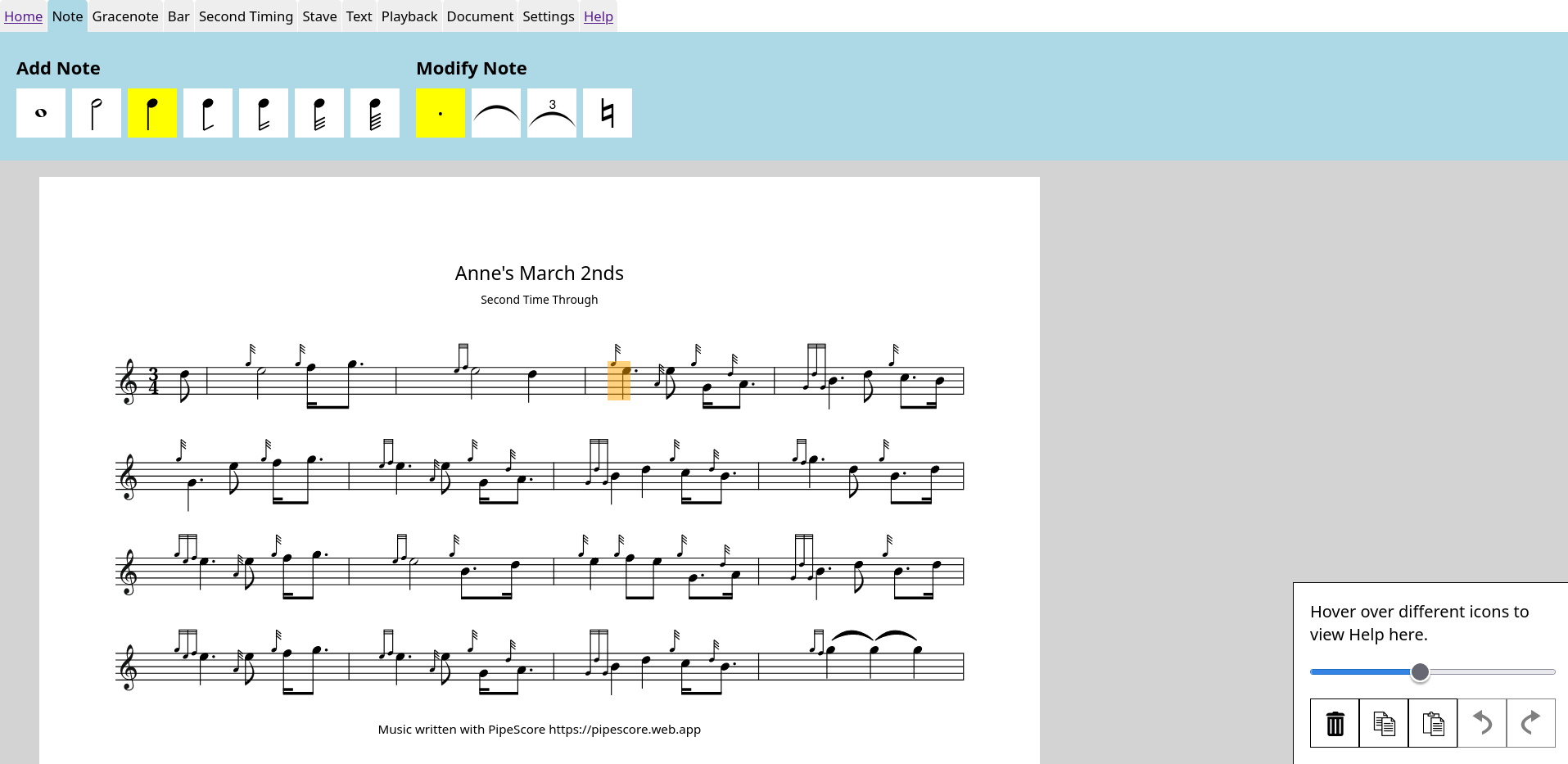Select the highlighted crotchet note button
This screenshot has width=1568, height=764.
click(x=152, y=113)
